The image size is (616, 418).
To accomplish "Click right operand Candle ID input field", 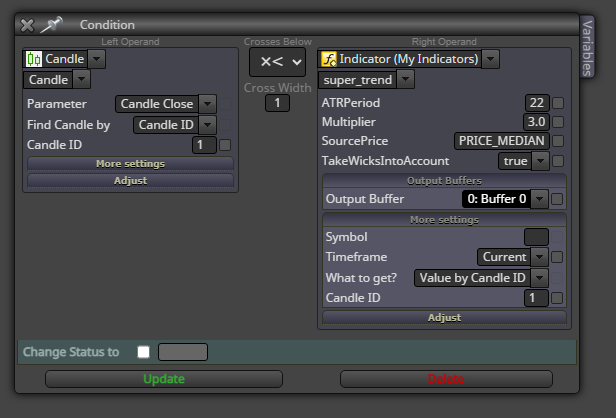I will pos(536,298).
